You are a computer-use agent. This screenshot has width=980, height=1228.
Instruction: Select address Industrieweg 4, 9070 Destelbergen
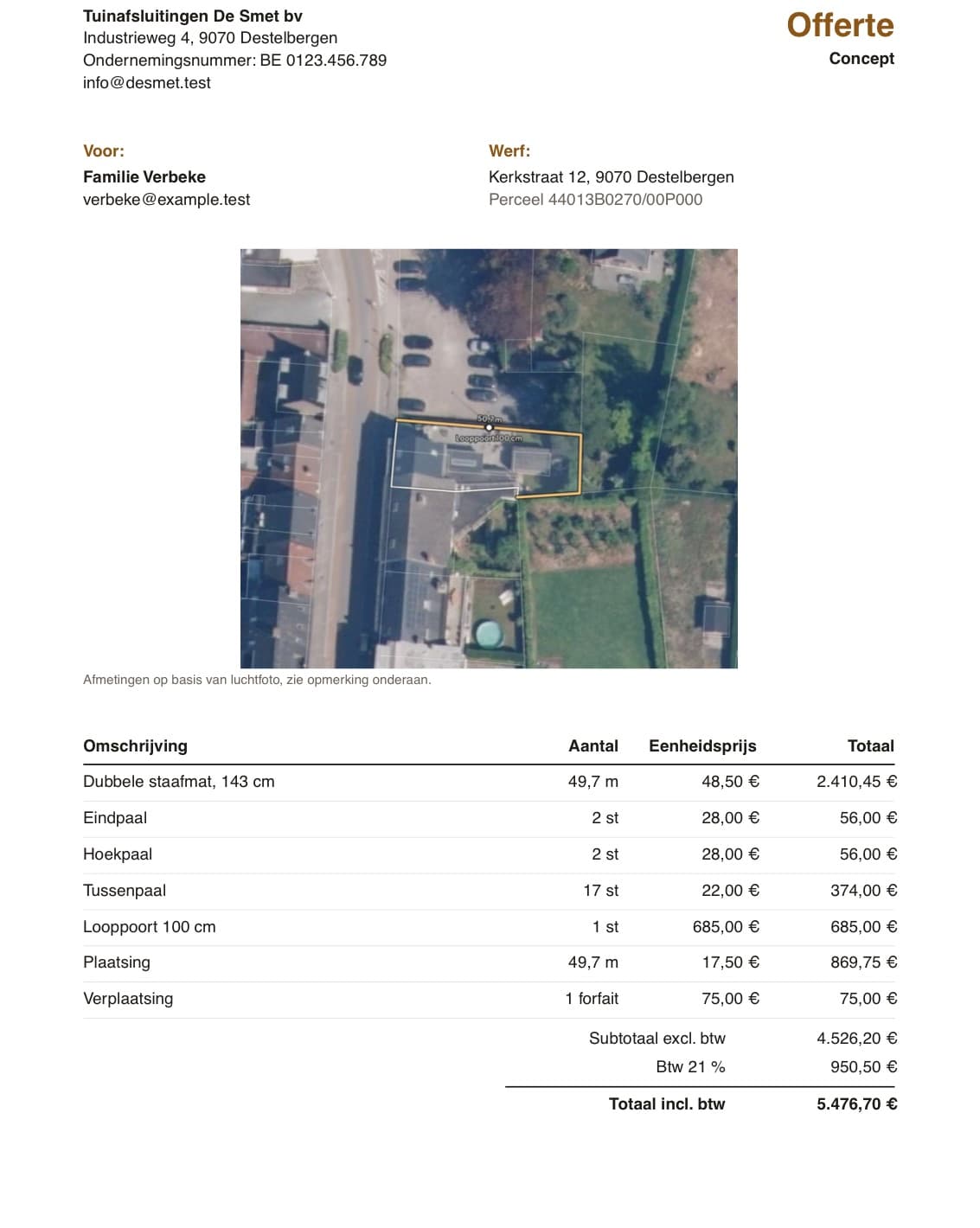(x=210, y=37)
